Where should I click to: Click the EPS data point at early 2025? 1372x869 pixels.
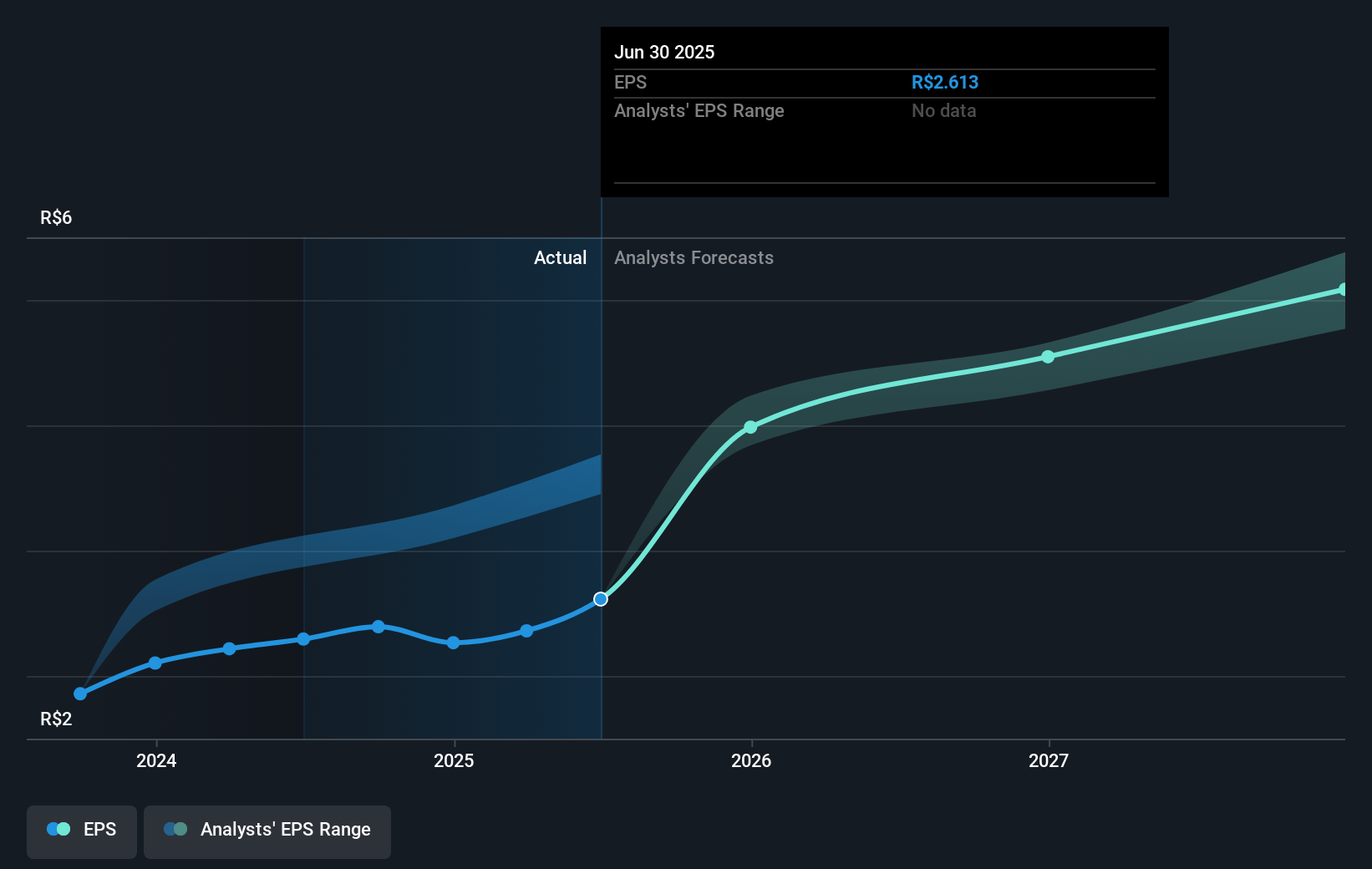453,643
